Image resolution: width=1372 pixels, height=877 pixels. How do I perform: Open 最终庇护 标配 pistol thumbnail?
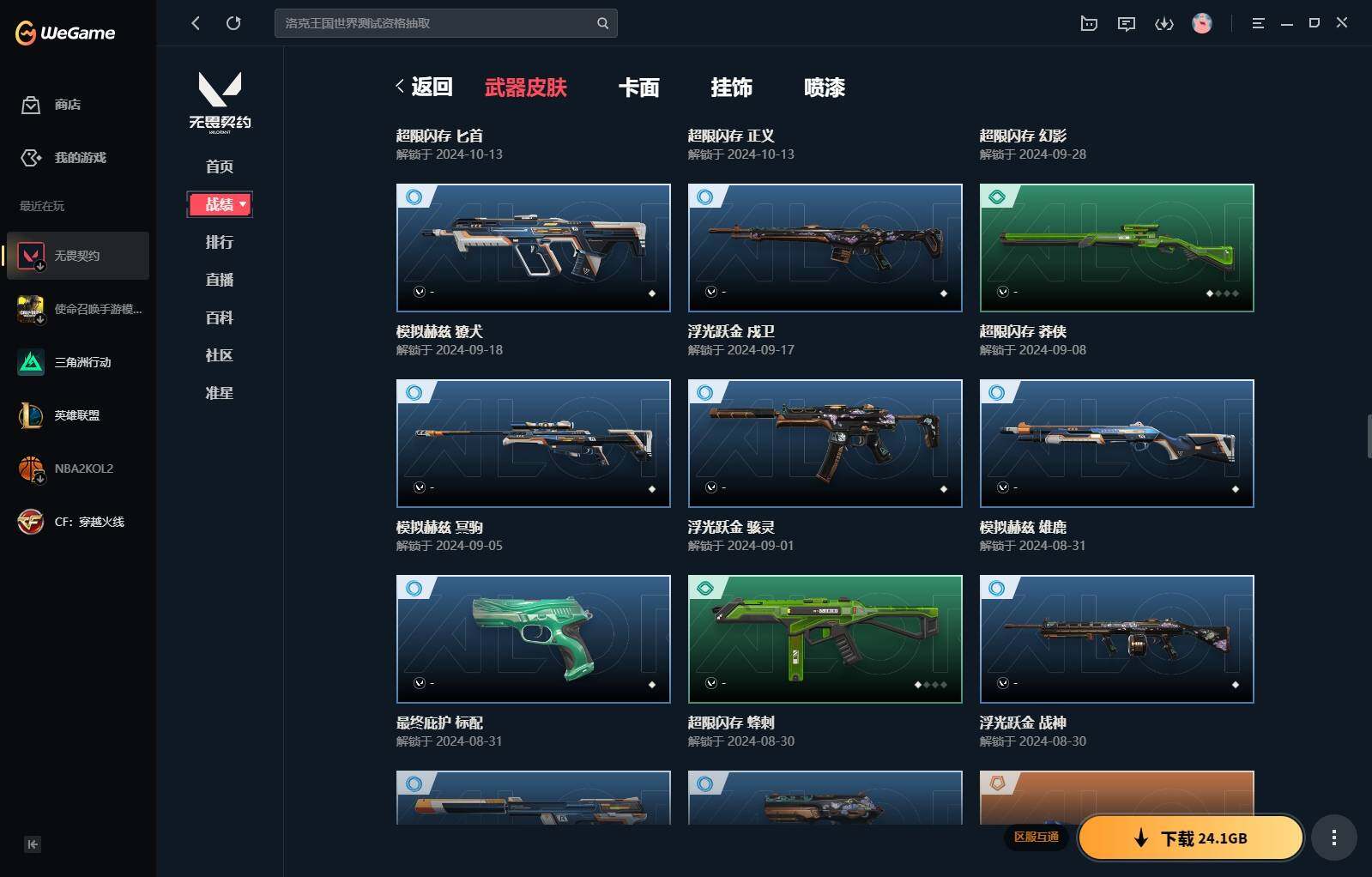(534, 639)
